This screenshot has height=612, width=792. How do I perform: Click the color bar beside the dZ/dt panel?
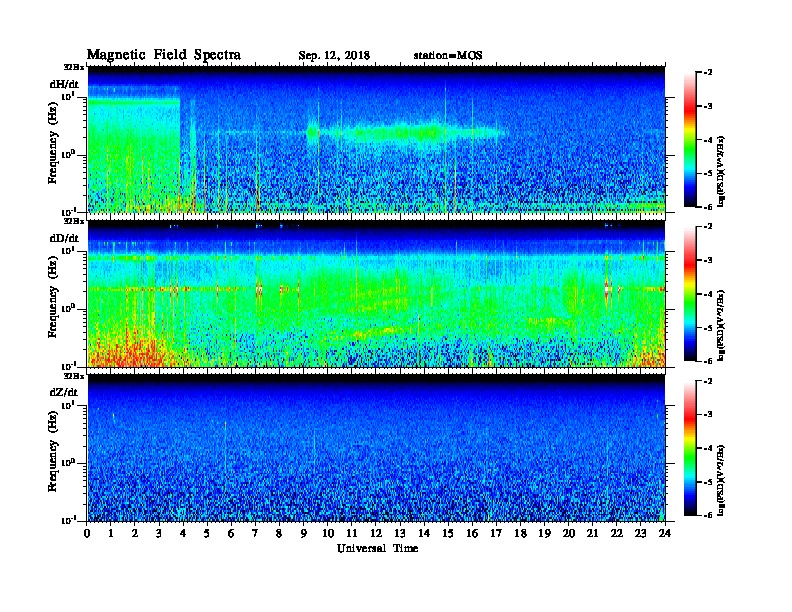(690, 448)
